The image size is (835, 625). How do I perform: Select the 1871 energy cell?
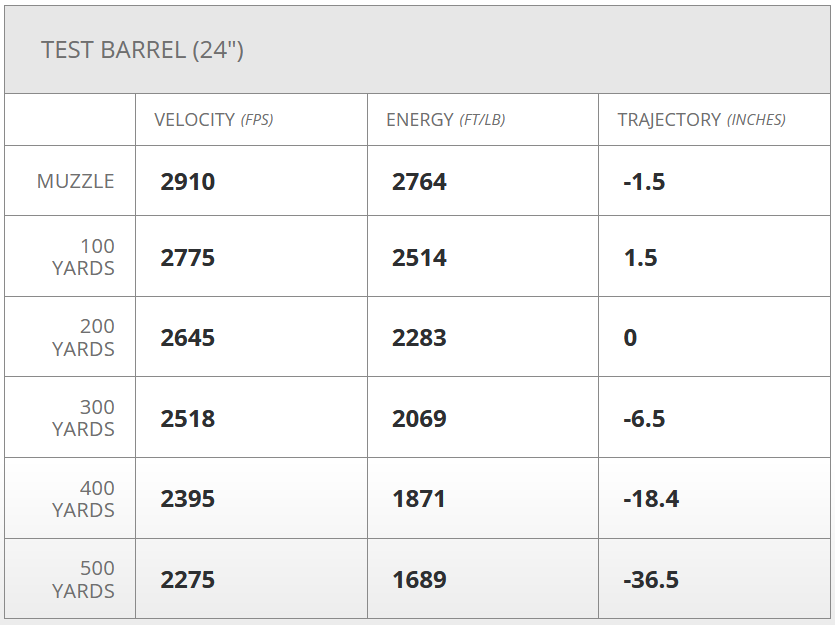(x=419, y=499)
